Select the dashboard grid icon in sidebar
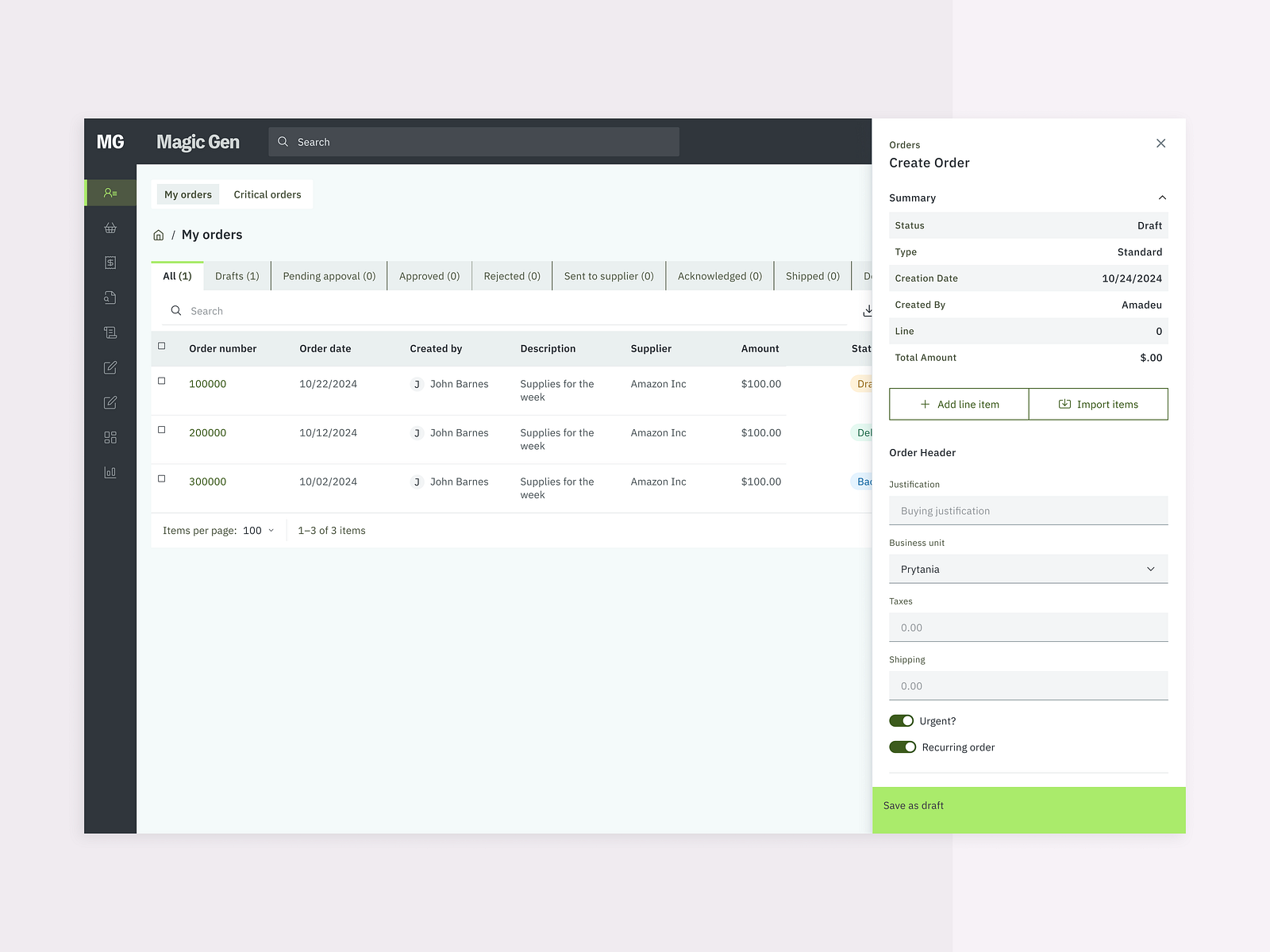Image resolution: width=1270 pixels, height=952 pixels. tap(110, 437)
